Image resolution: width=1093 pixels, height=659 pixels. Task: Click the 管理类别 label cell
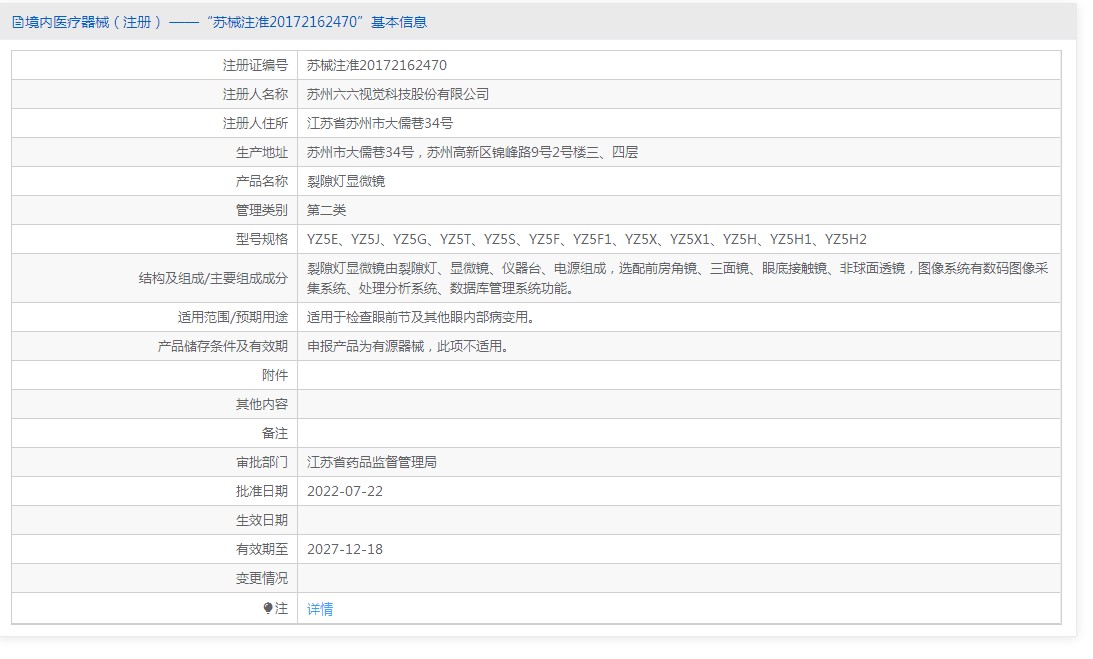coord(155,210)
